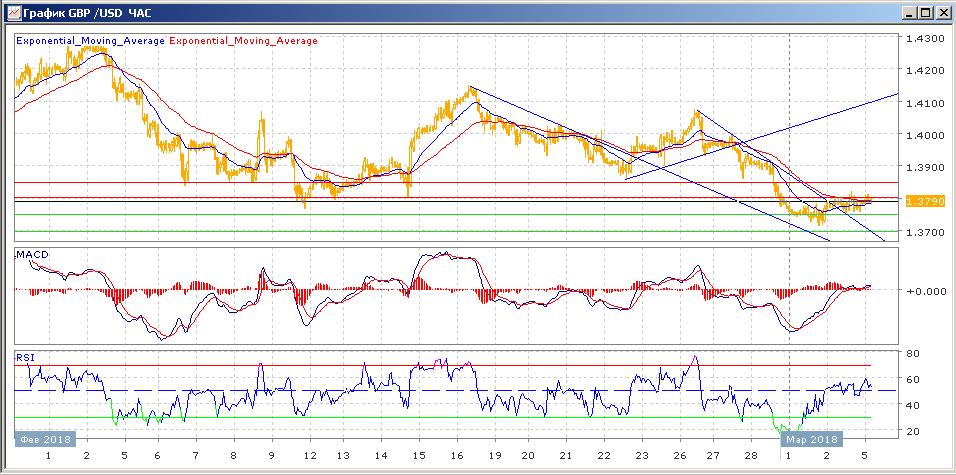Click the Мар 2018 month marker
Screen dimensions: 956x475
click(x=812, y=439)
